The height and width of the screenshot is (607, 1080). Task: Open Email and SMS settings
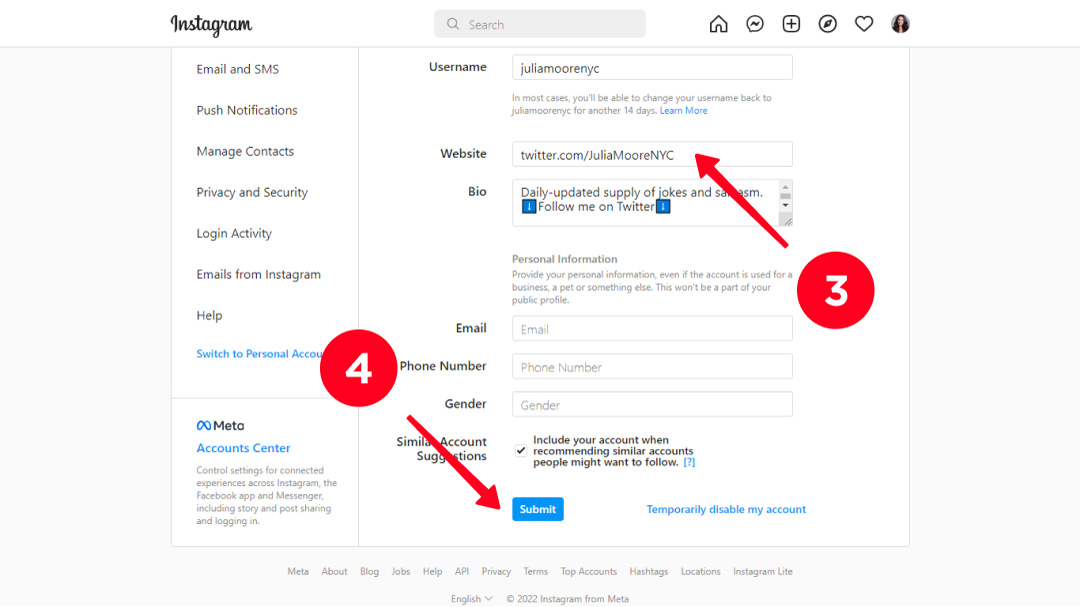[x=238, y=69]
